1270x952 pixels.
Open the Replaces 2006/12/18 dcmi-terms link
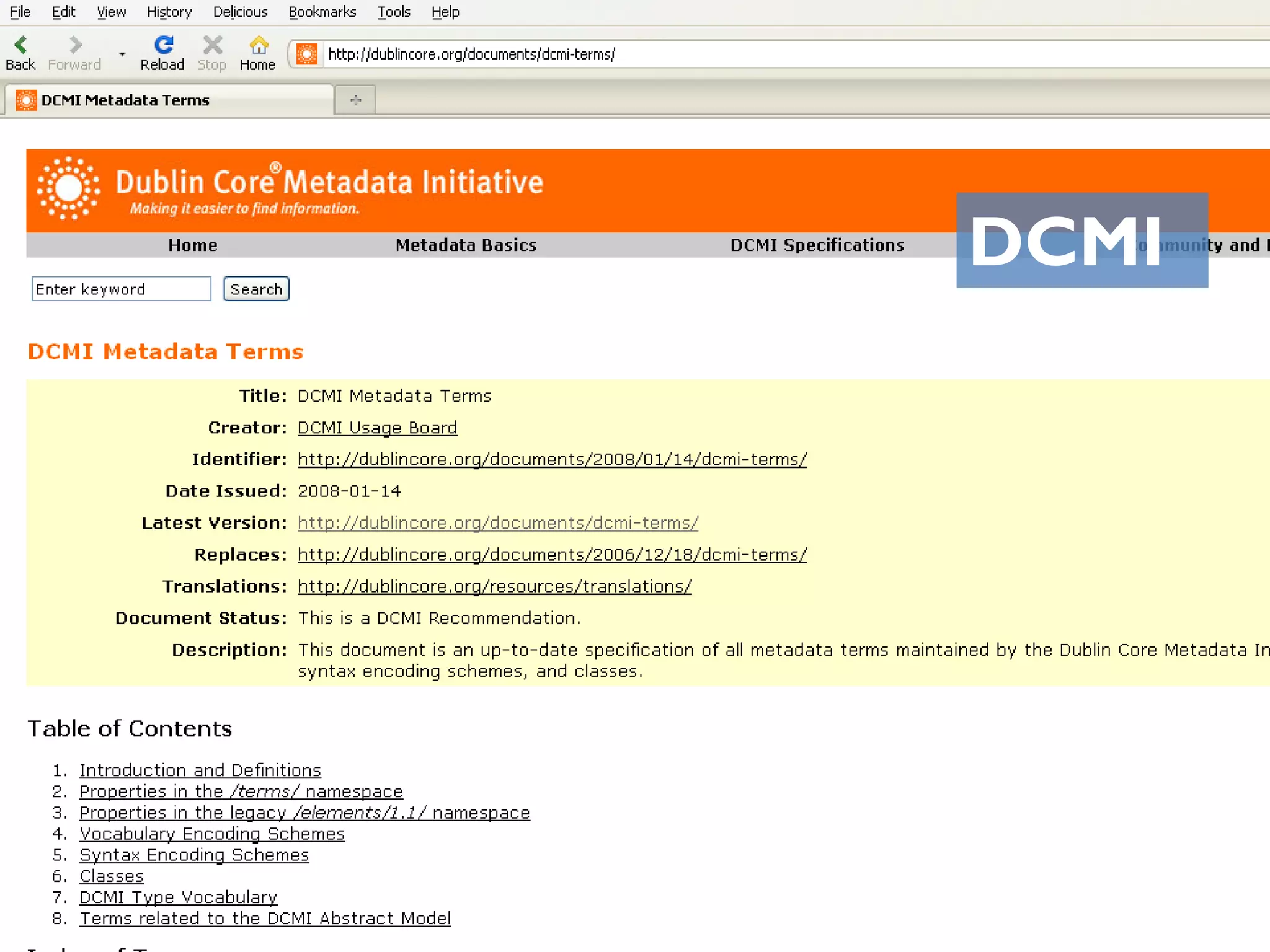click(x=552, y=554)
